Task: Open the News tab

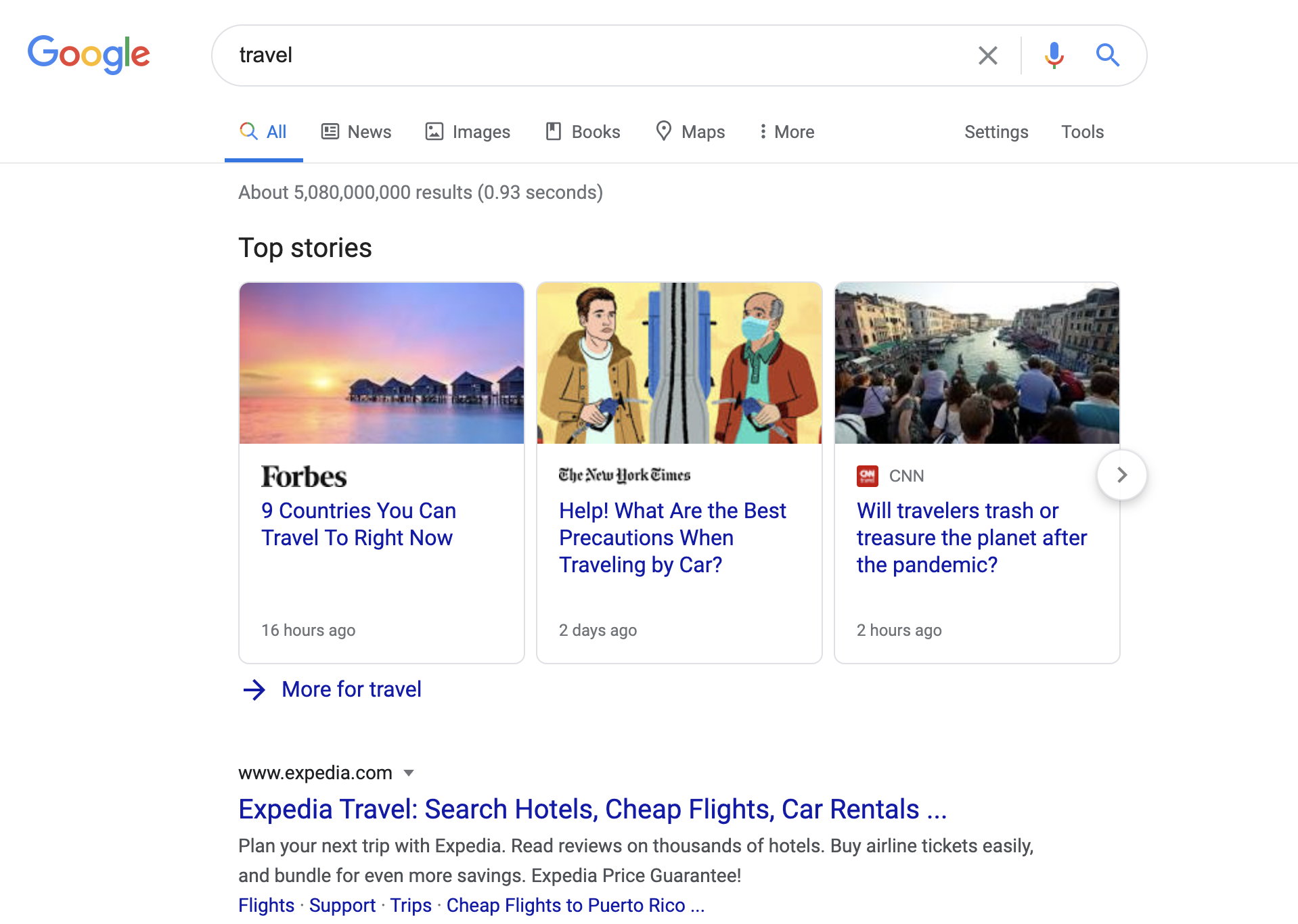Action: 356,132
